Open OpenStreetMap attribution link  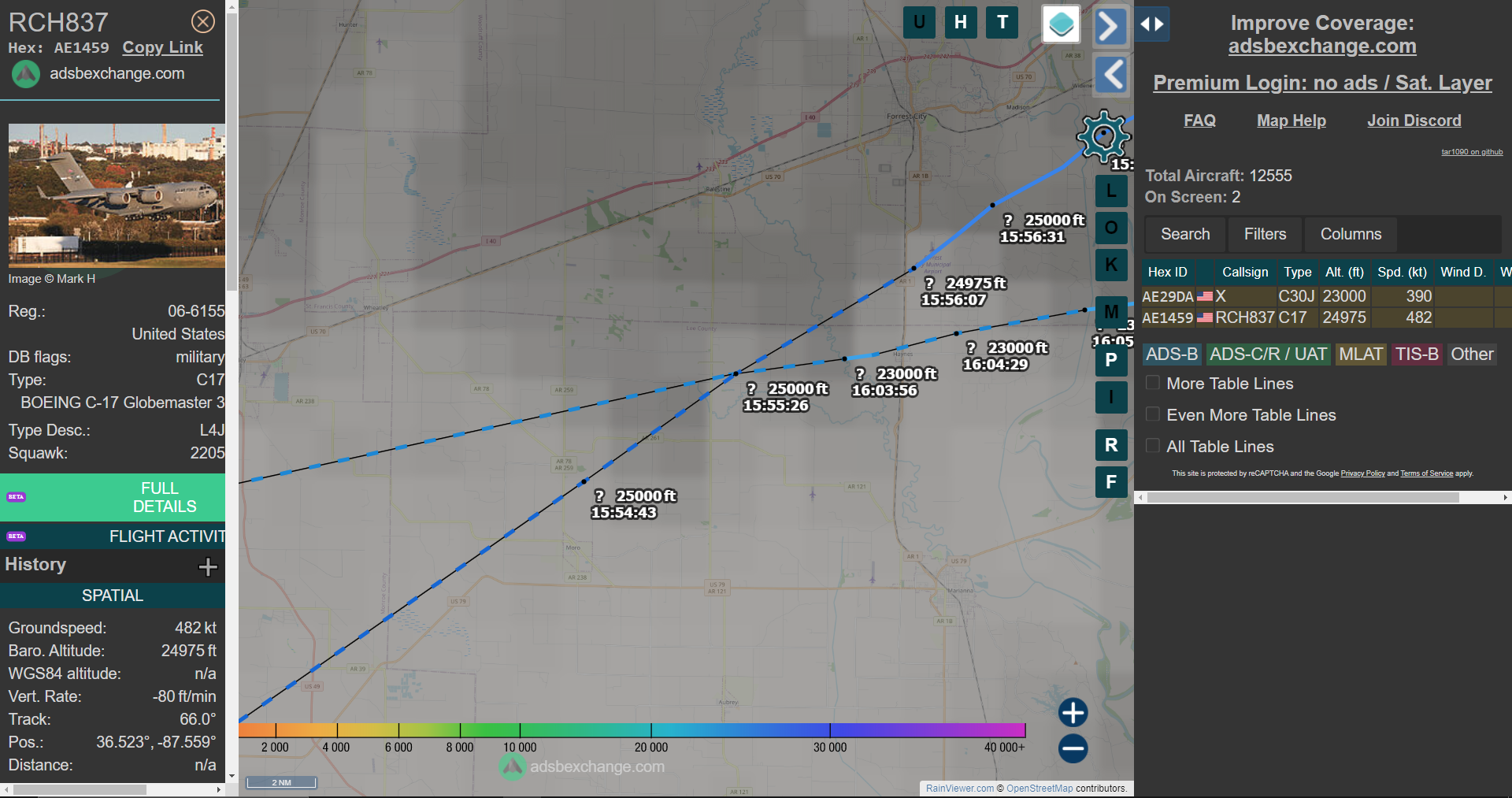pyautogui.click(x=1039, y=789)
